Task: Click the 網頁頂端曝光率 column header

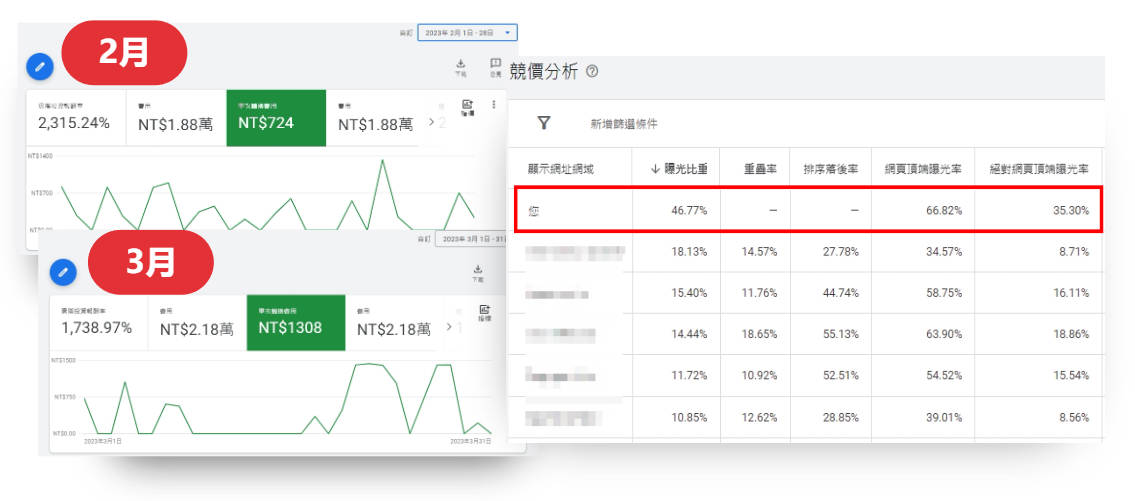Action: coord(923,169)
